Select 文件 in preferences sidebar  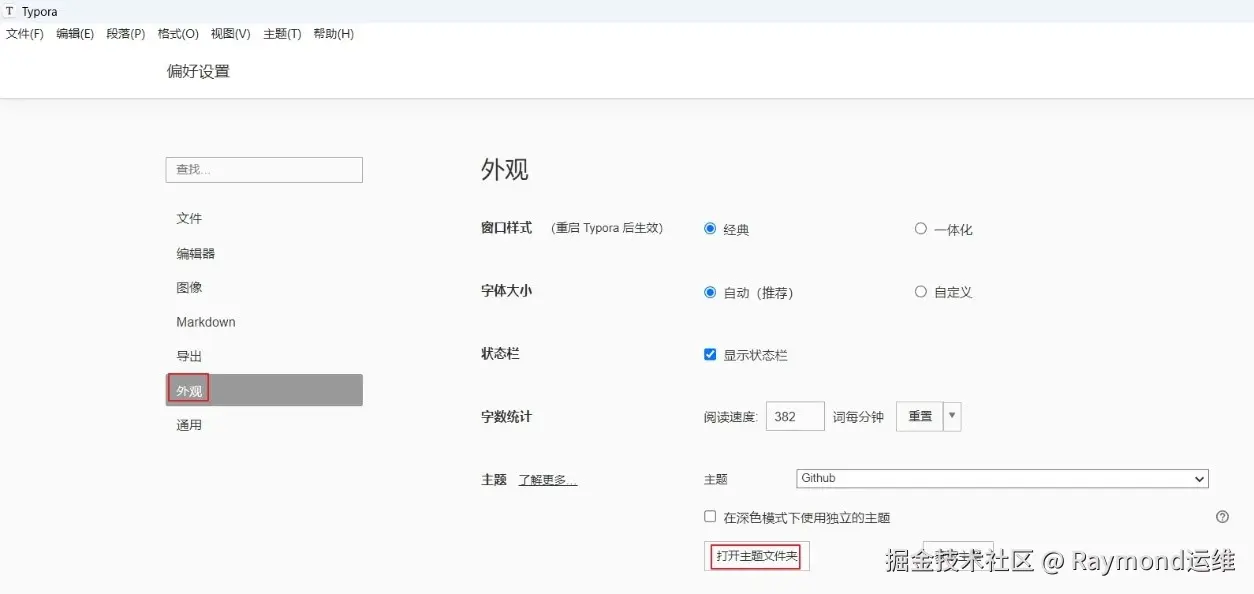(264, 219)
